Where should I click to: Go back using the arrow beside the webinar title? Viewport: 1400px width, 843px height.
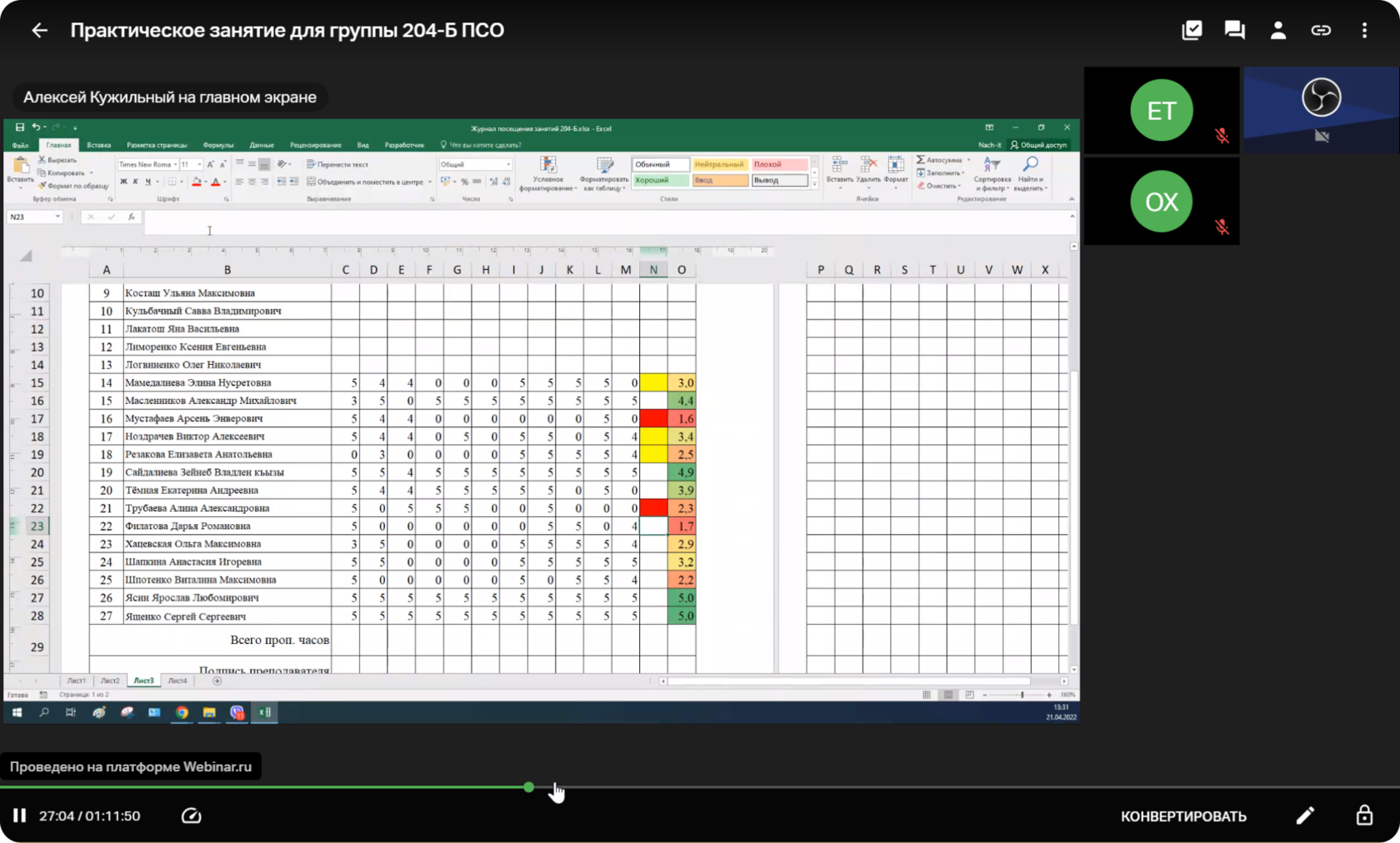point(39,31)
